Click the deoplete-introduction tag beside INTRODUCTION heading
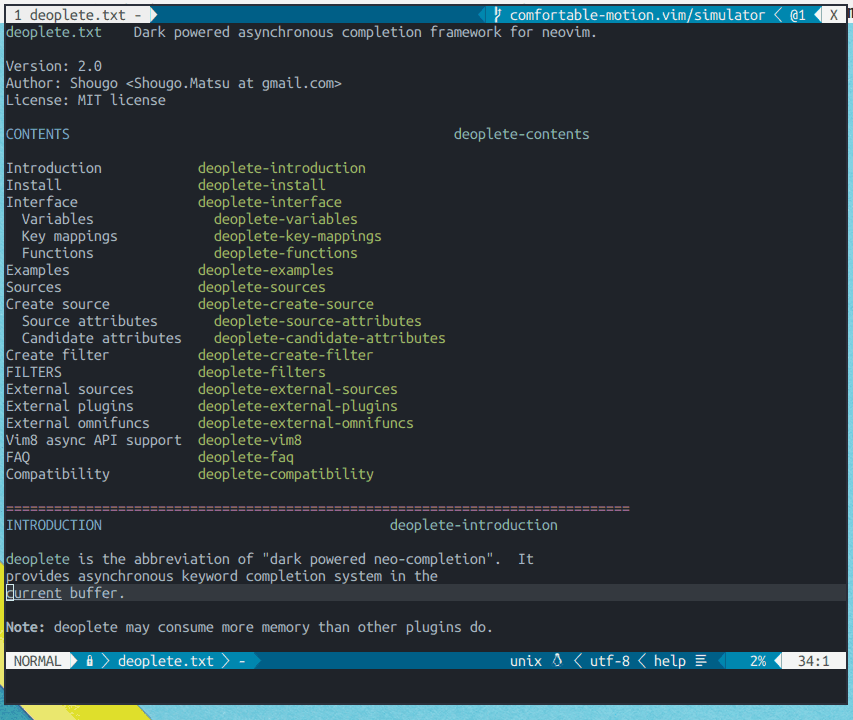Screen dimensions: 853x720 pos(474,525)
